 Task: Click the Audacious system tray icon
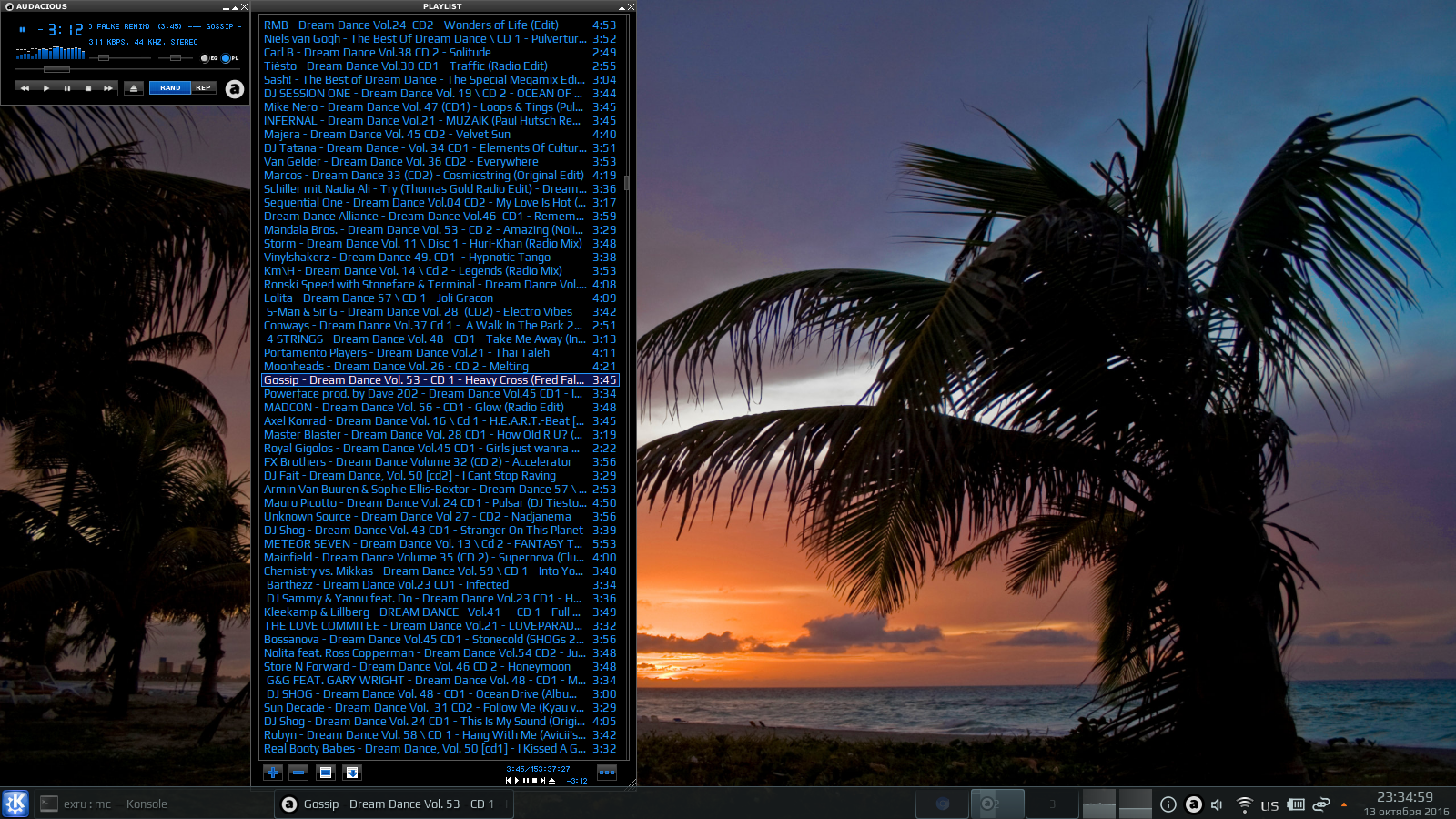[x=1193, y=804]
